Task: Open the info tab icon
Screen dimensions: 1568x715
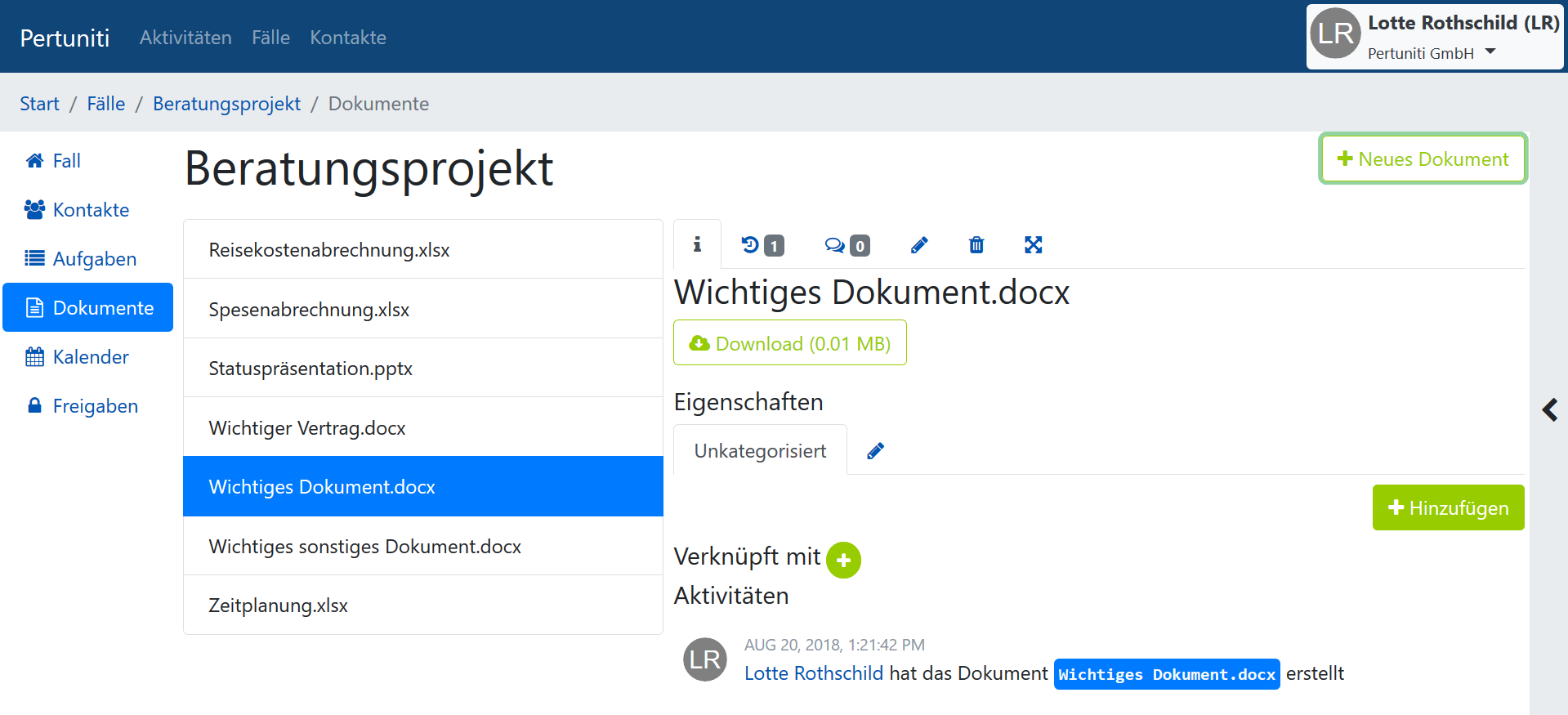Action: 697,244
